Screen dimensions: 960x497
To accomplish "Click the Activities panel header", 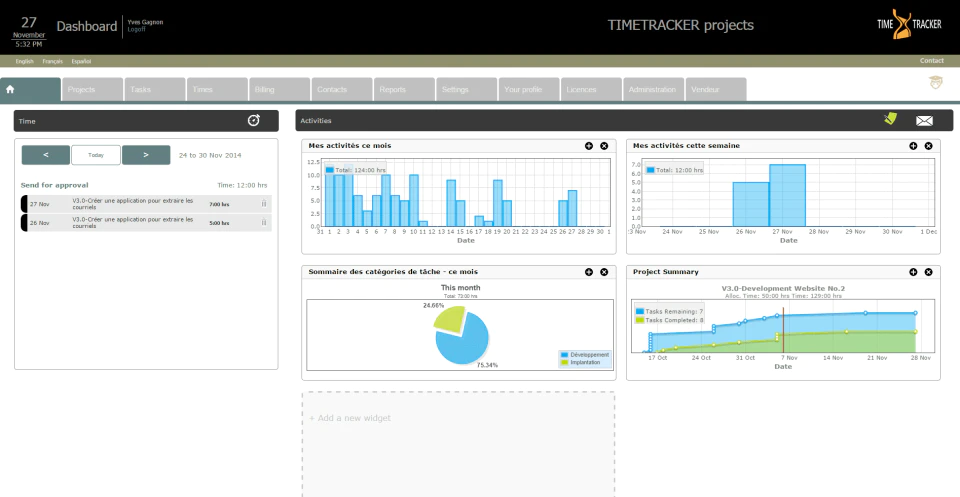I will click(624, 121).
